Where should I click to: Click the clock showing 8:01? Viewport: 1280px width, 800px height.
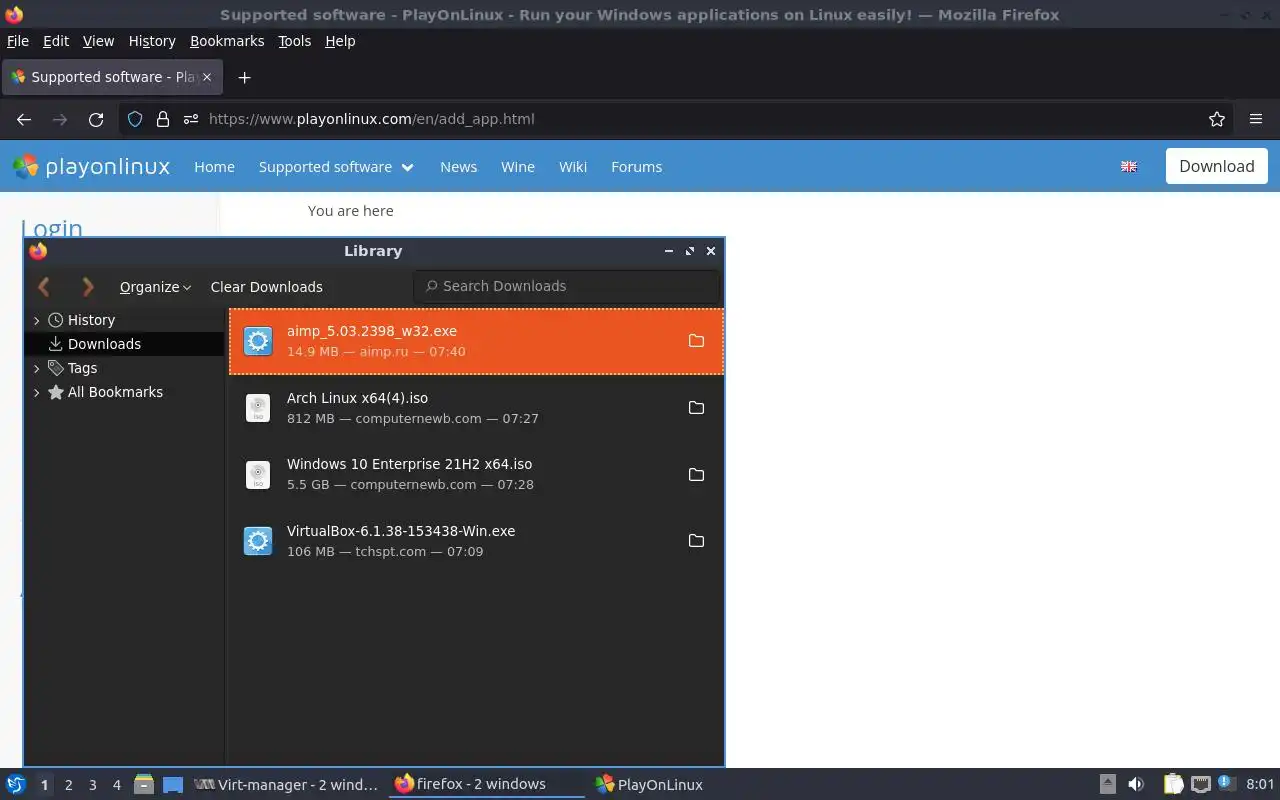[1260, 785]
